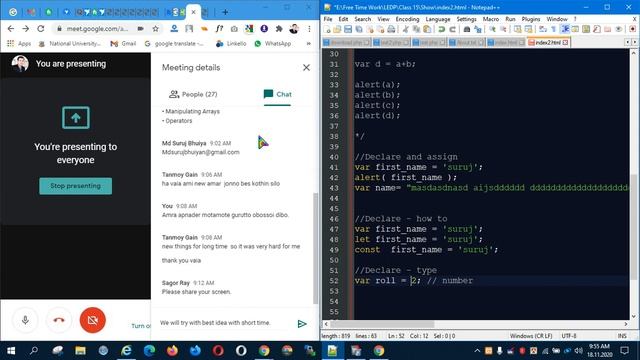
Task: Open Chrome extensions puzzle icon
Action: point(279,29)
